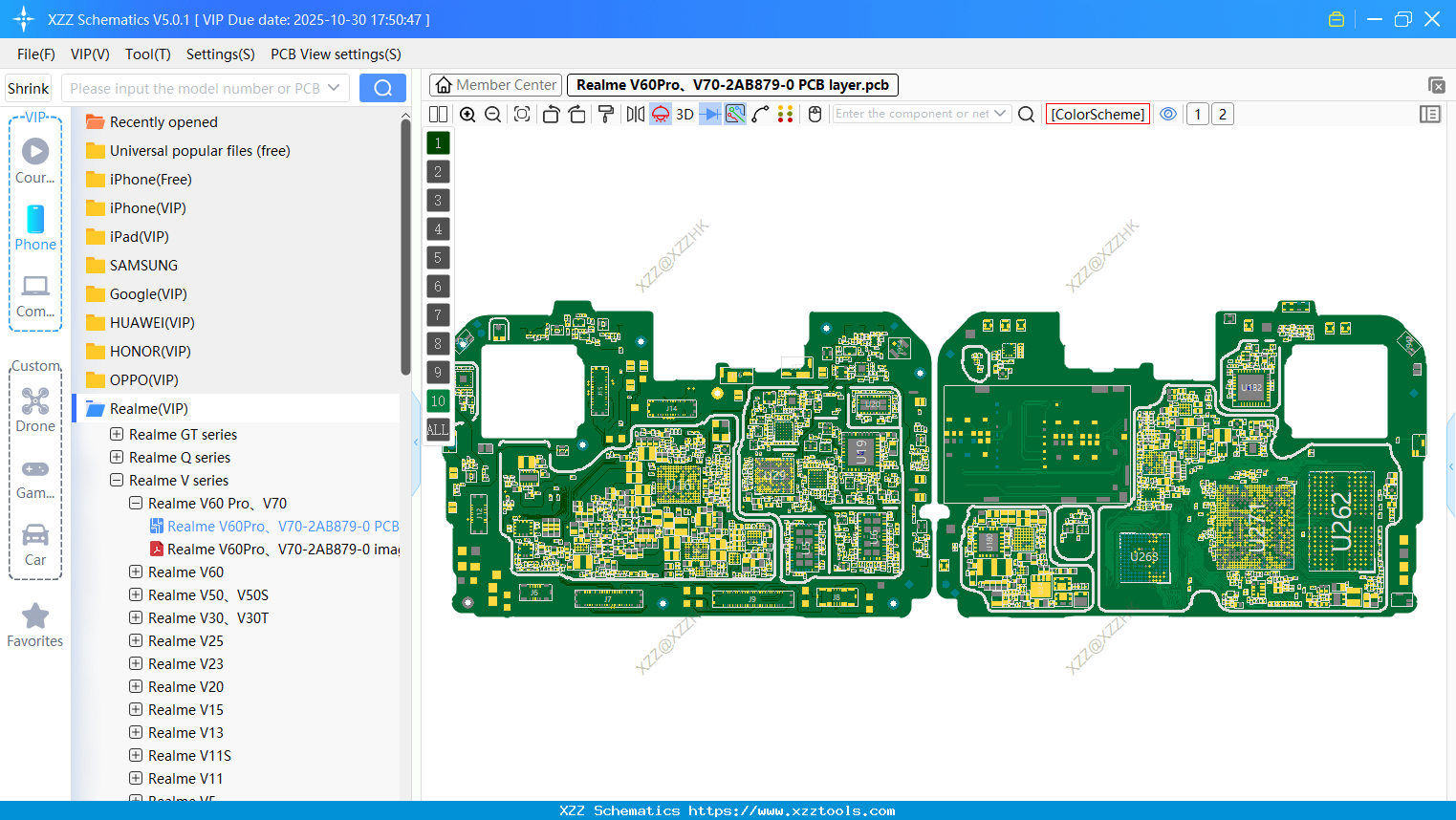Select PCB layer 1

[x=438, y=143]
